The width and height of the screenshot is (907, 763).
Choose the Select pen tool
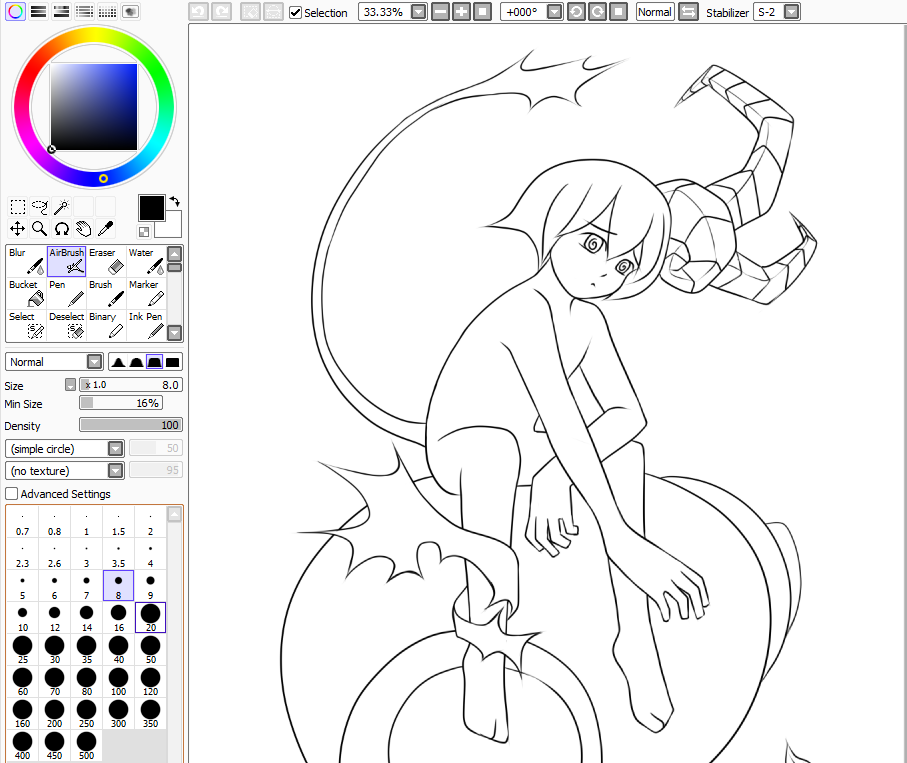pos(27,325)
